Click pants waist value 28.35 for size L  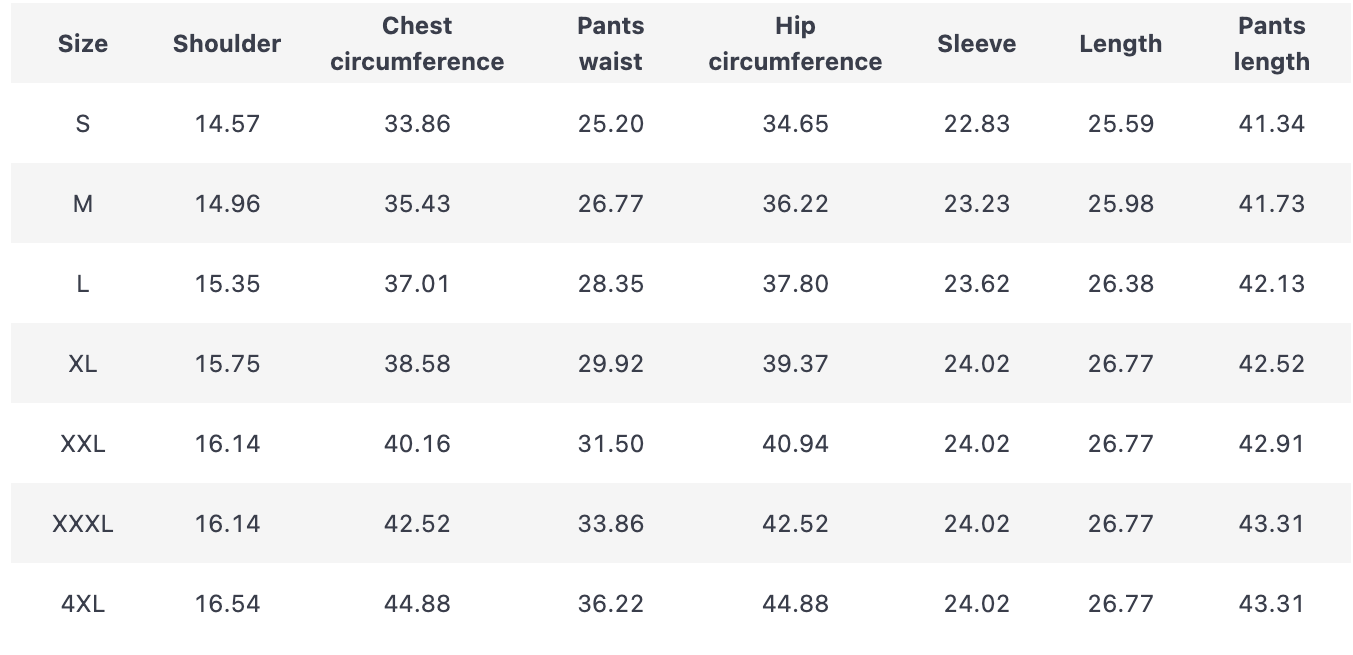point(610,284)
